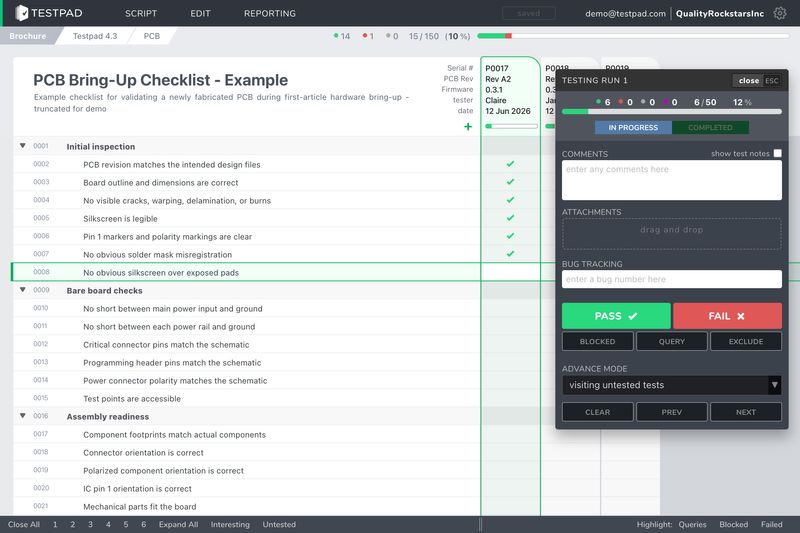This screenshot has height=533, width=800.
Task: Mark test as QUERY
Action: point(671,341)
